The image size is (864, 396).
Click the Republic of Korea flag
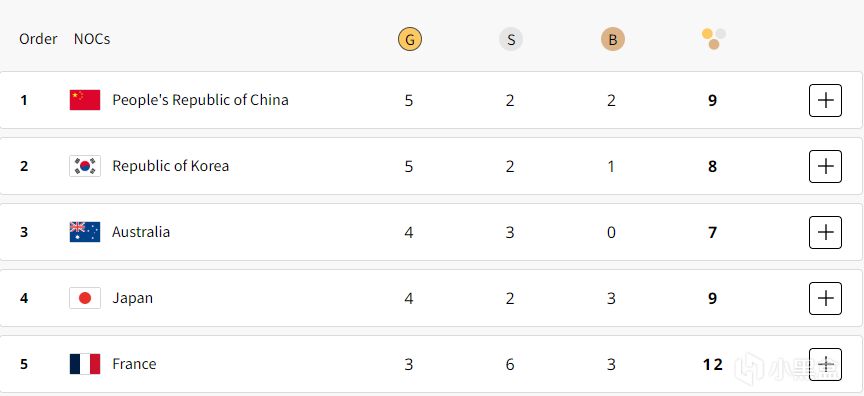pos(85,166)
